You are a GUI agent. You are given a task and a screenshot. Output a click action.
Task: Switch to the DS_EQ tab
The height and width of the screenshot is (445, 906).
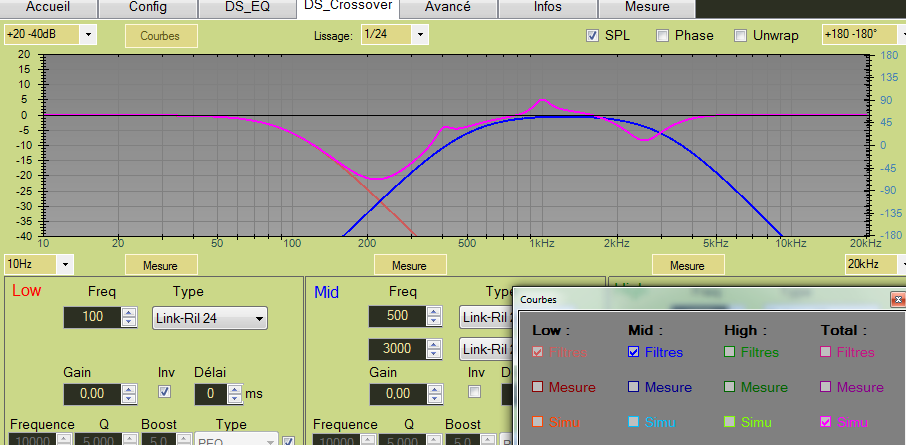246,7
